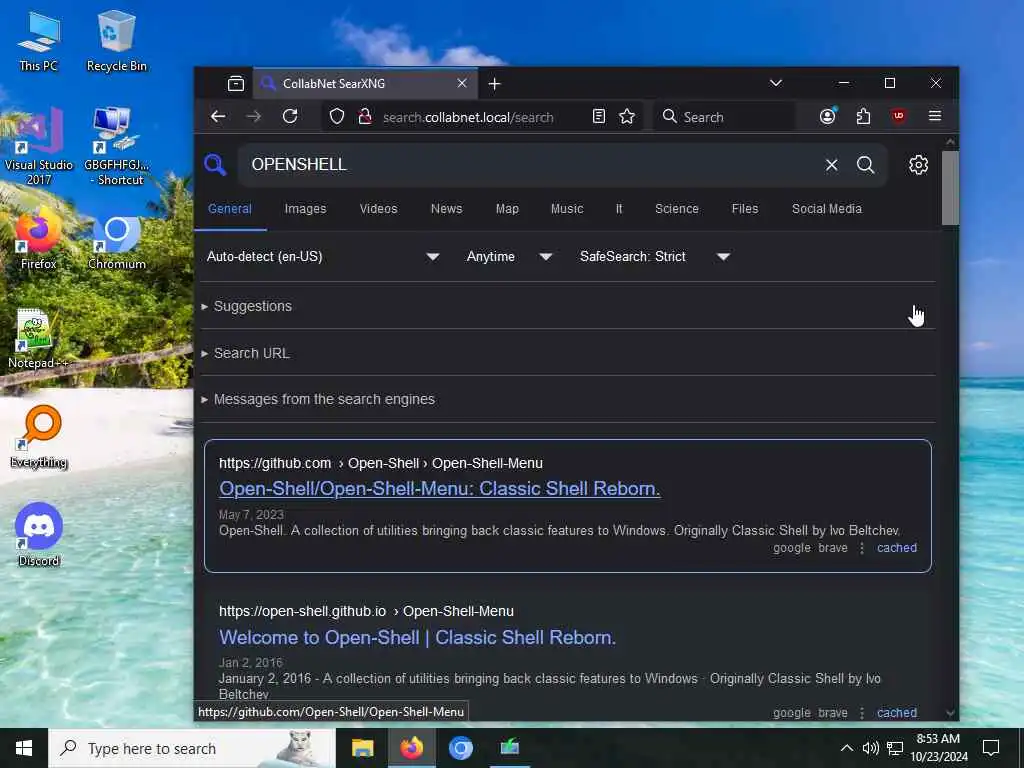This screenshot has width=1024, height=768.
Task: Bookmark this page with the star icon
Action: [627, 117]
